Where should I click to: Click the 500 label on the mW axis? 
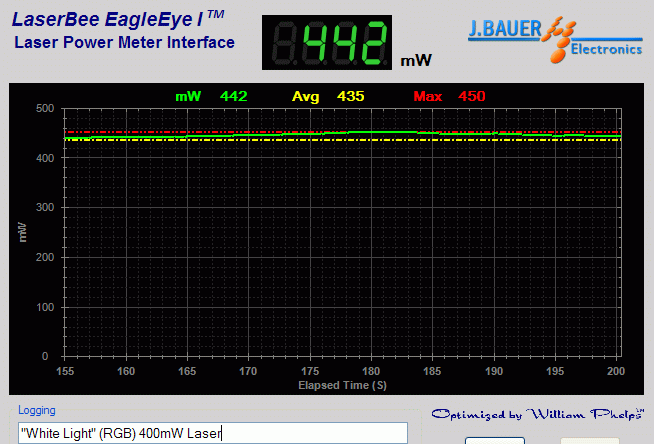click(45, 108)
